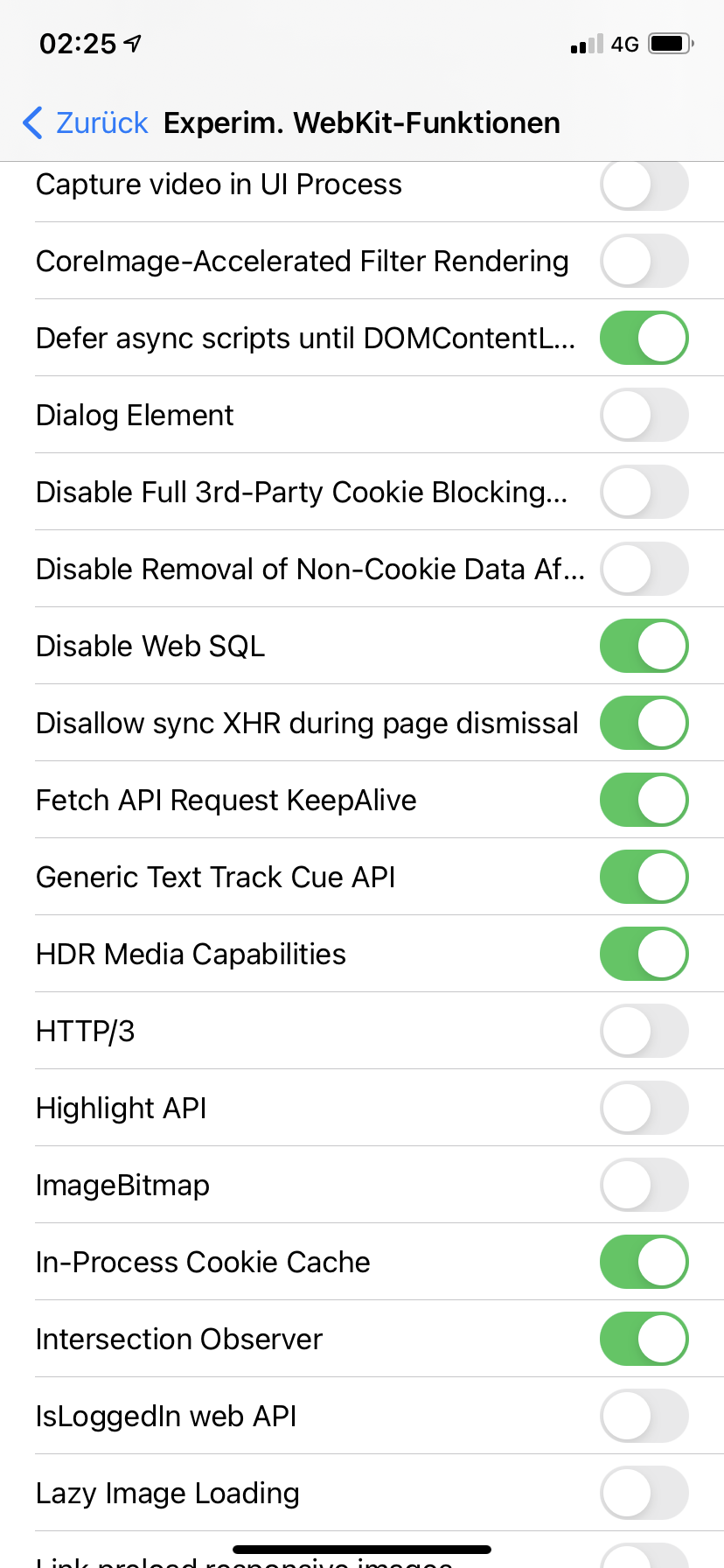Tap the back chevron arrow icon
Viewport: 724px width, 1568px height.
pos(32,123)
